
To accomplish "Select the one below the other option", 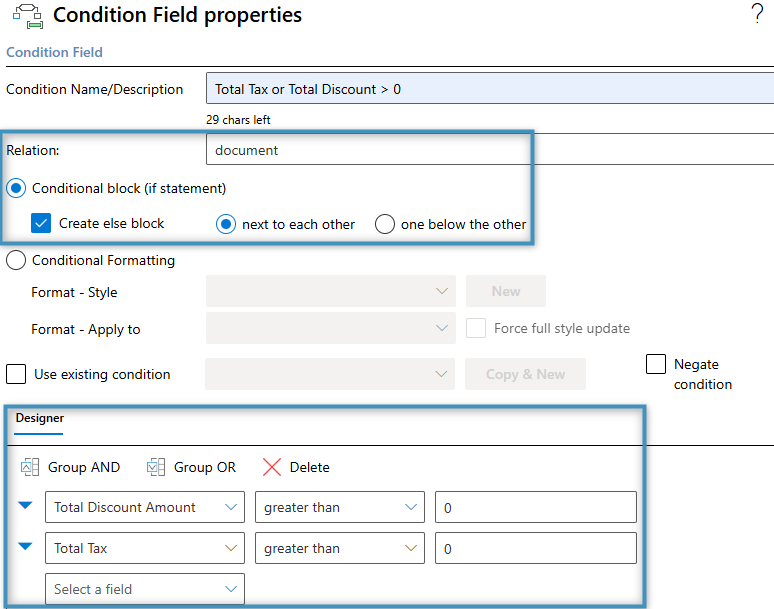I will click(385, 224).
